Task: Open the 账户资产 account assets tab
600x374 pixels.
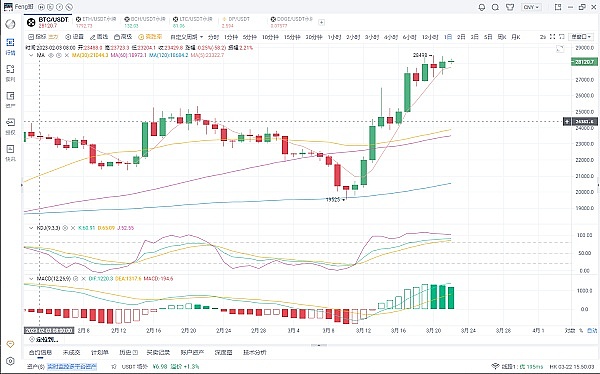Action: [x=192, y=352]
